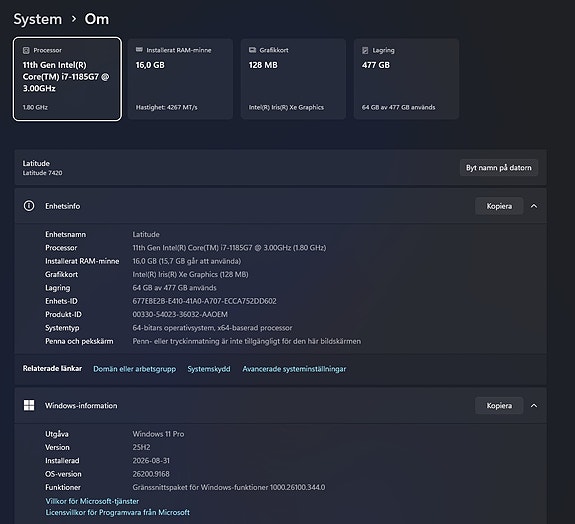This screenshot has width=575, height=524.
Task: Click the Grafikkort display icon
Action: pos(252,50)
